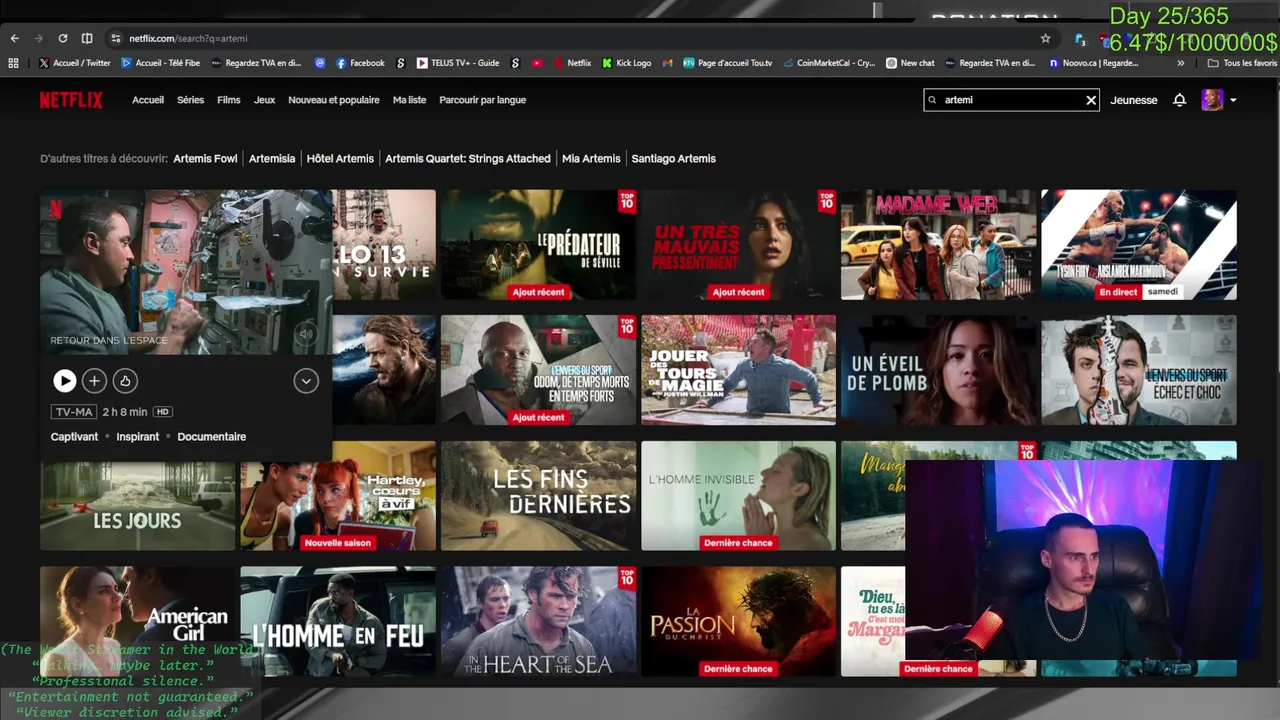Screen dimensions: 1280x720
Task: Expand the bookmarks overflow chevron
Action: tap(1181, 63)
